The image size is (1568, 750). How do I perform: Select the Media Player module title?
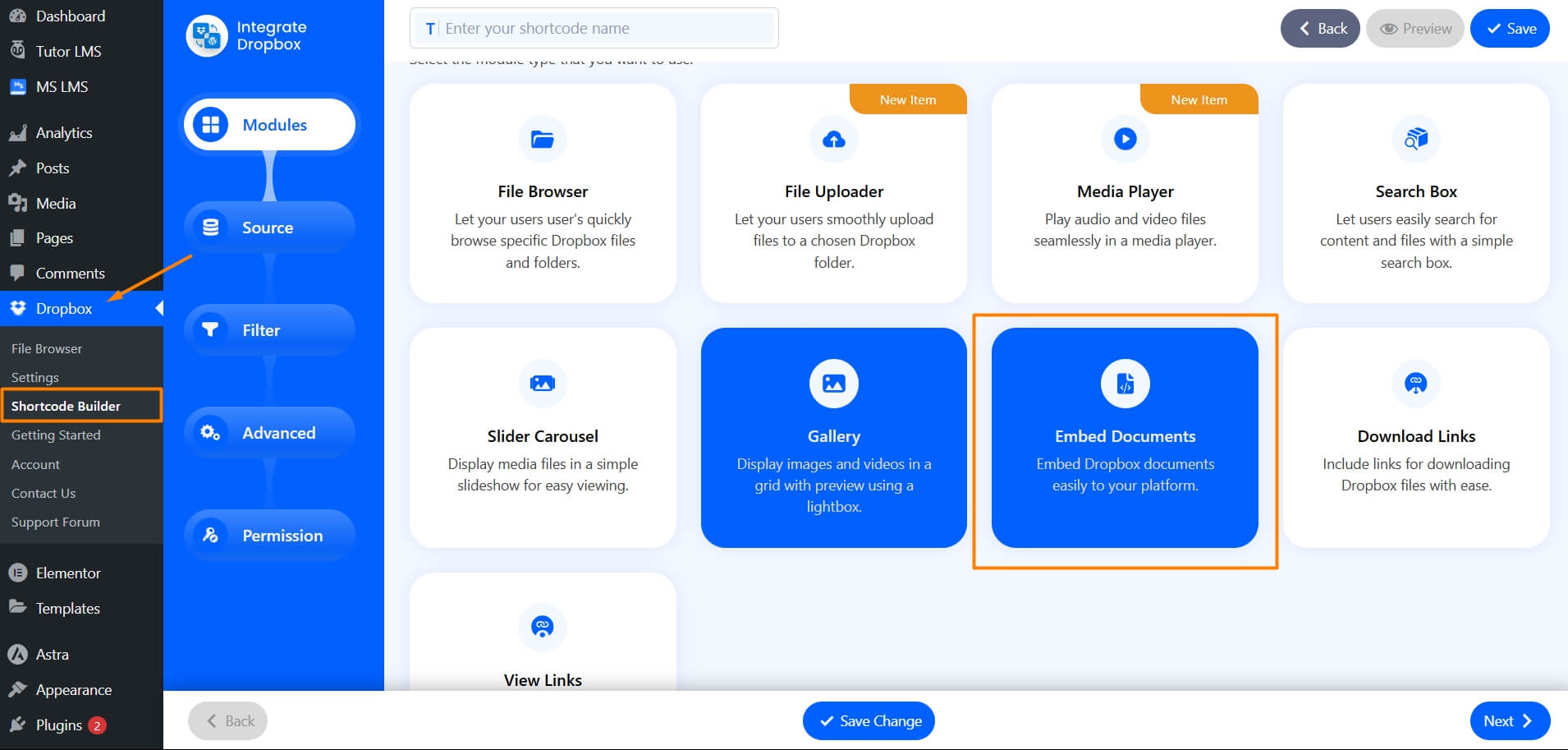pos(1126,191)
